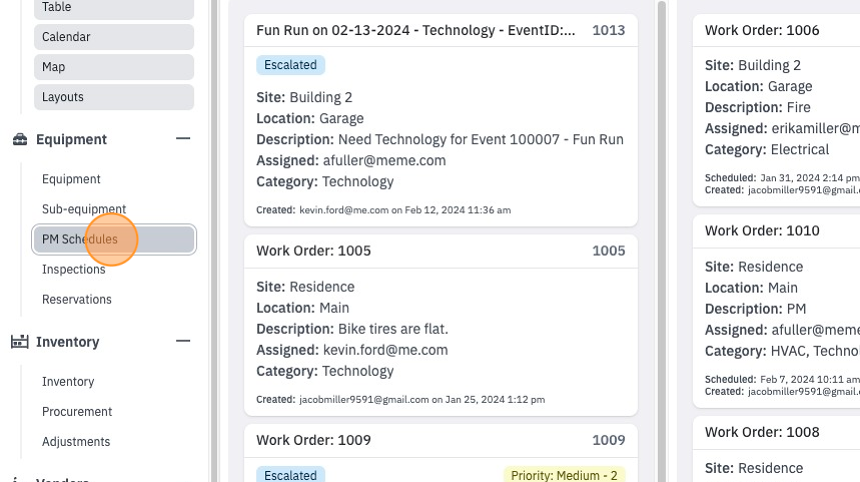Image resolution: width=860 pixels, height=482 pixels.
Task: Open inventory Adjustments
Action: 76,442
